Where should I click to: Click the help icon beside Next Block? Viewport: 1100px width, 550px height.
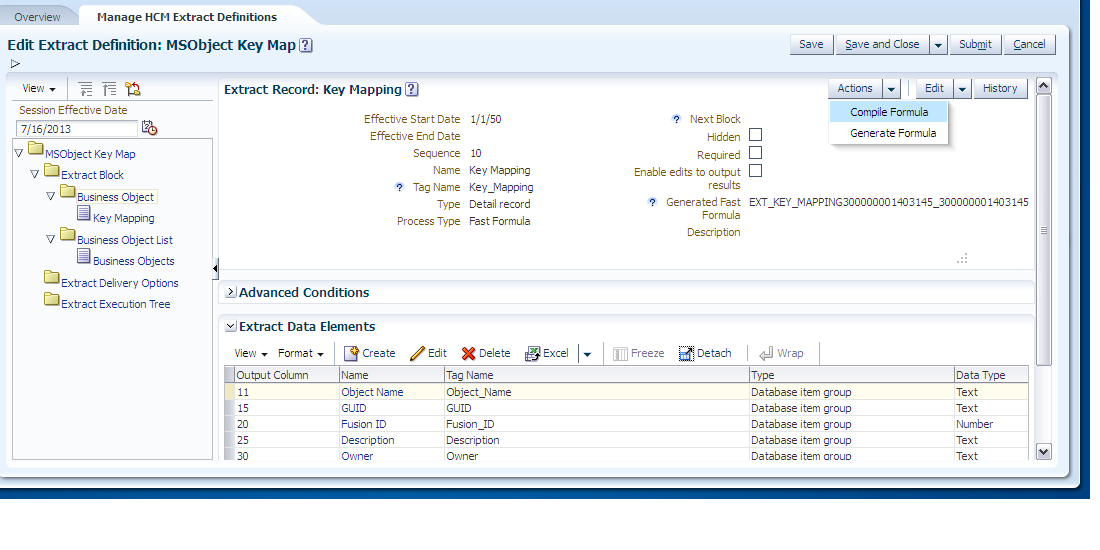coord(676,119)
